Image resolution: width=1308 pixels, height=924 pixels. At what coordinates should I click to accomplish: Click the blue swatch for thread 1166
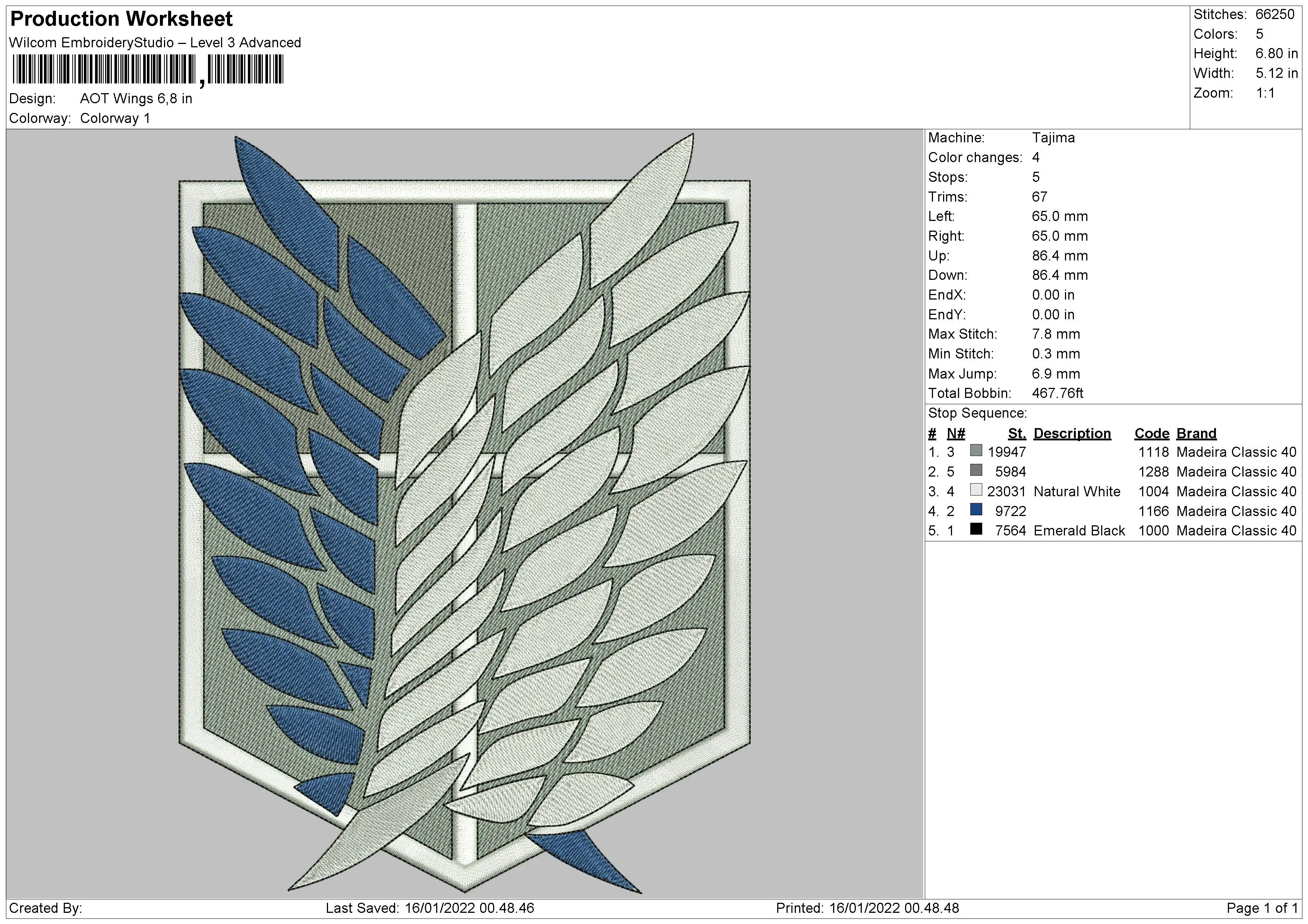tap(976, 510)
